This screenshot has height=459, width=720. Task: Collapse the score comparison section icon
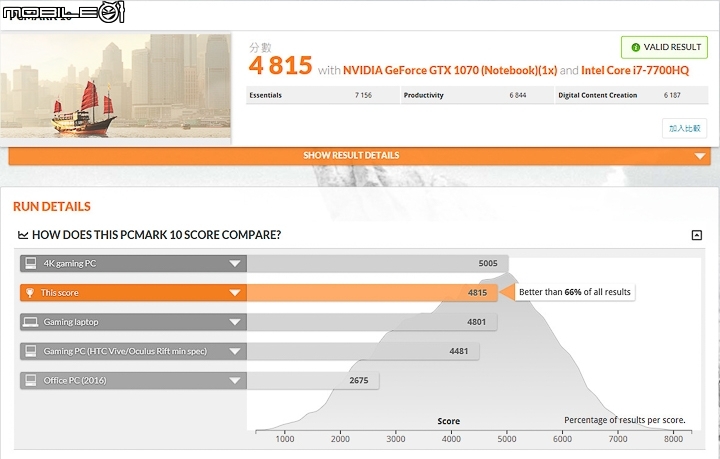pyautogui.click(x=697, y=235)
